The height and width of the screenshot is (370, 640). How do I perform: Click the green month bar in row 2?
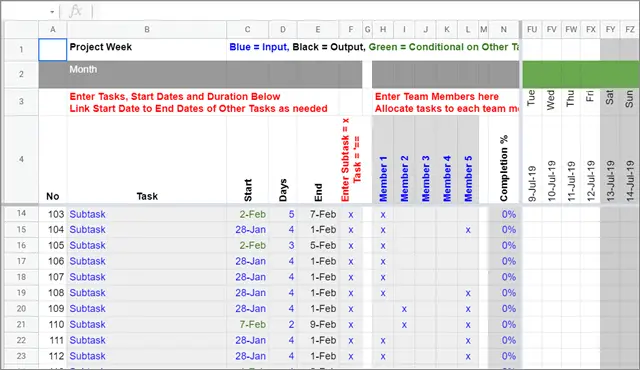(581, 74)
